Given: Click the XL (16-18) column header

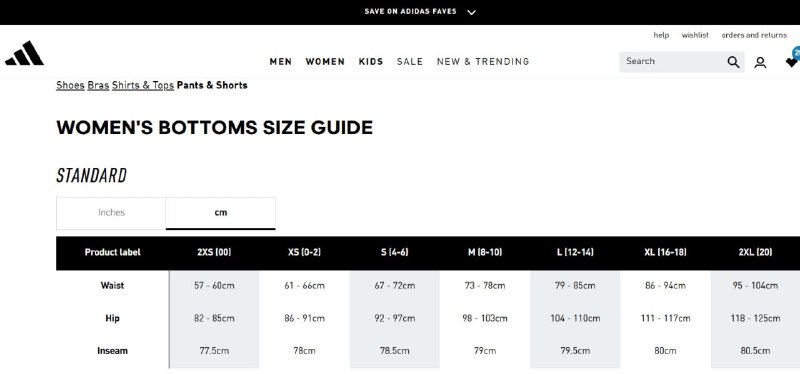Looking at the screenshot, I should (x=665, y=253).
